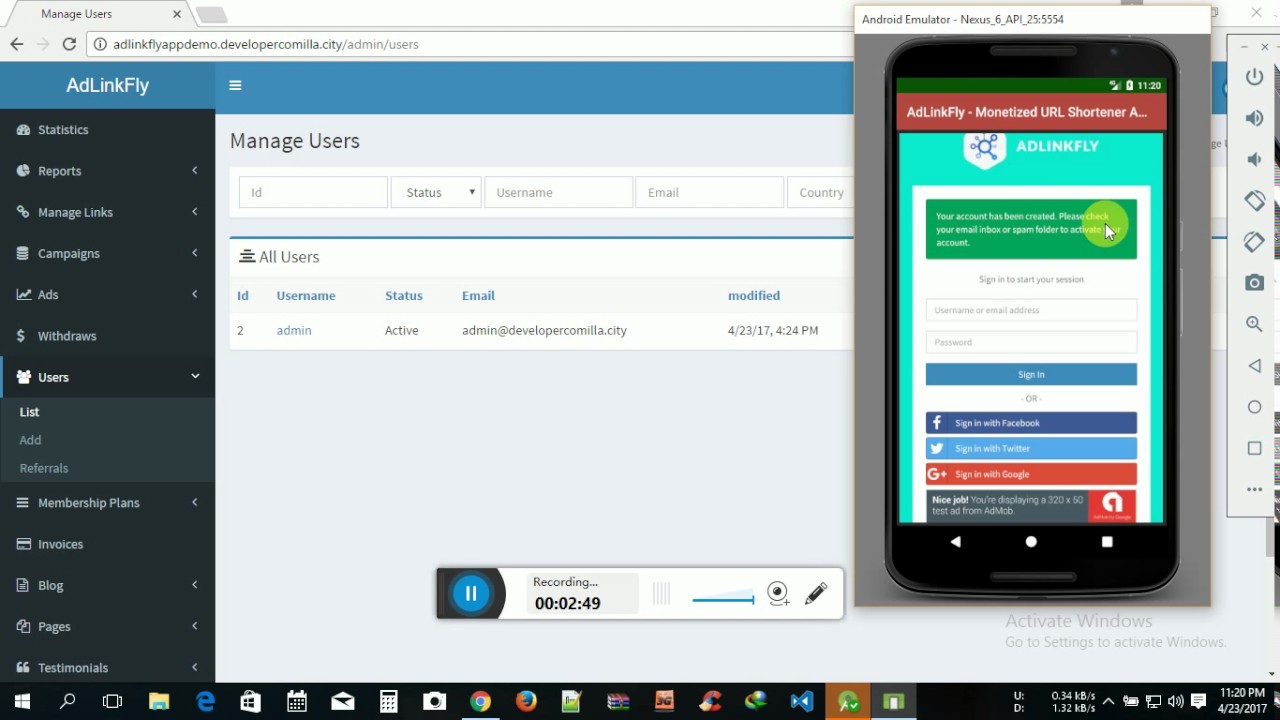The height and width of the screenshot is (720, 1280).
Task: Expand Testimonials sidebar menu
Action: (107, 667)
